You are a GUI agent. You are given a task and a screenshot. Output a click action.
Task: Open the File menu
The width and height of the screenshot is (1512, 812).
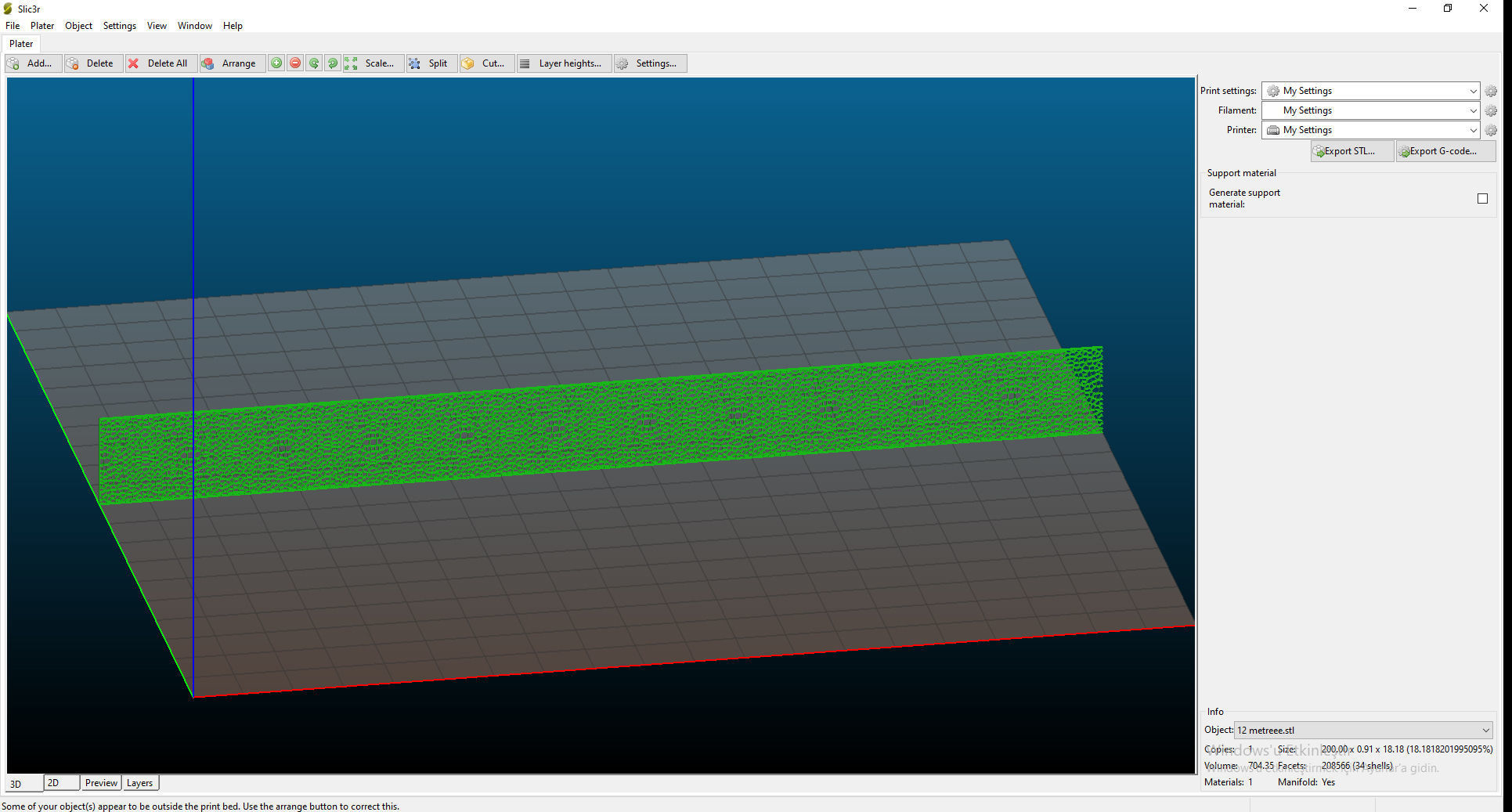pyautogui.click(x=13, y=26)
